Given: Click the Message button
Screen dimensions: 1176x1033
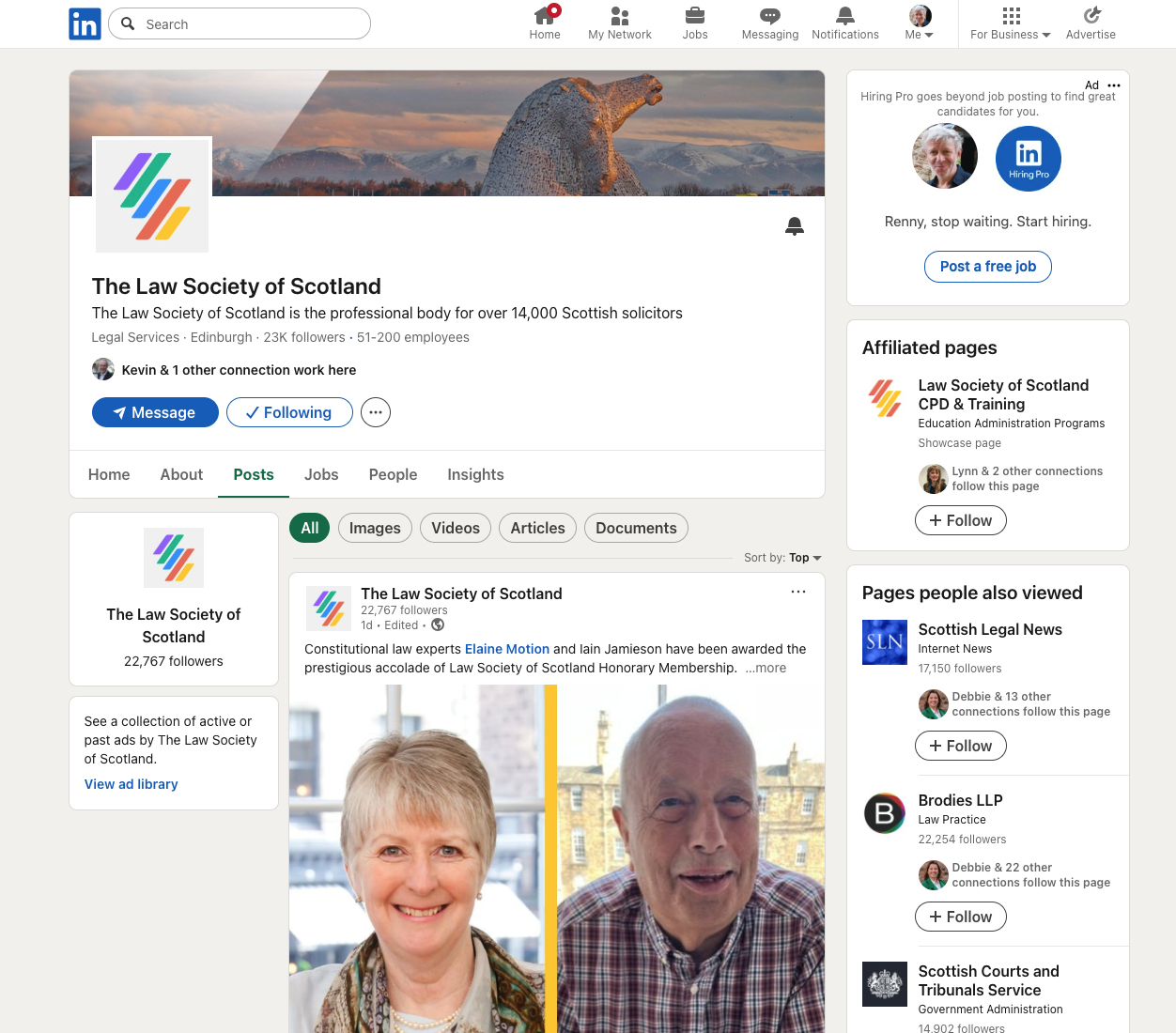Looking at the screenshot, I should pyautogui.click(x=155, y=412).
